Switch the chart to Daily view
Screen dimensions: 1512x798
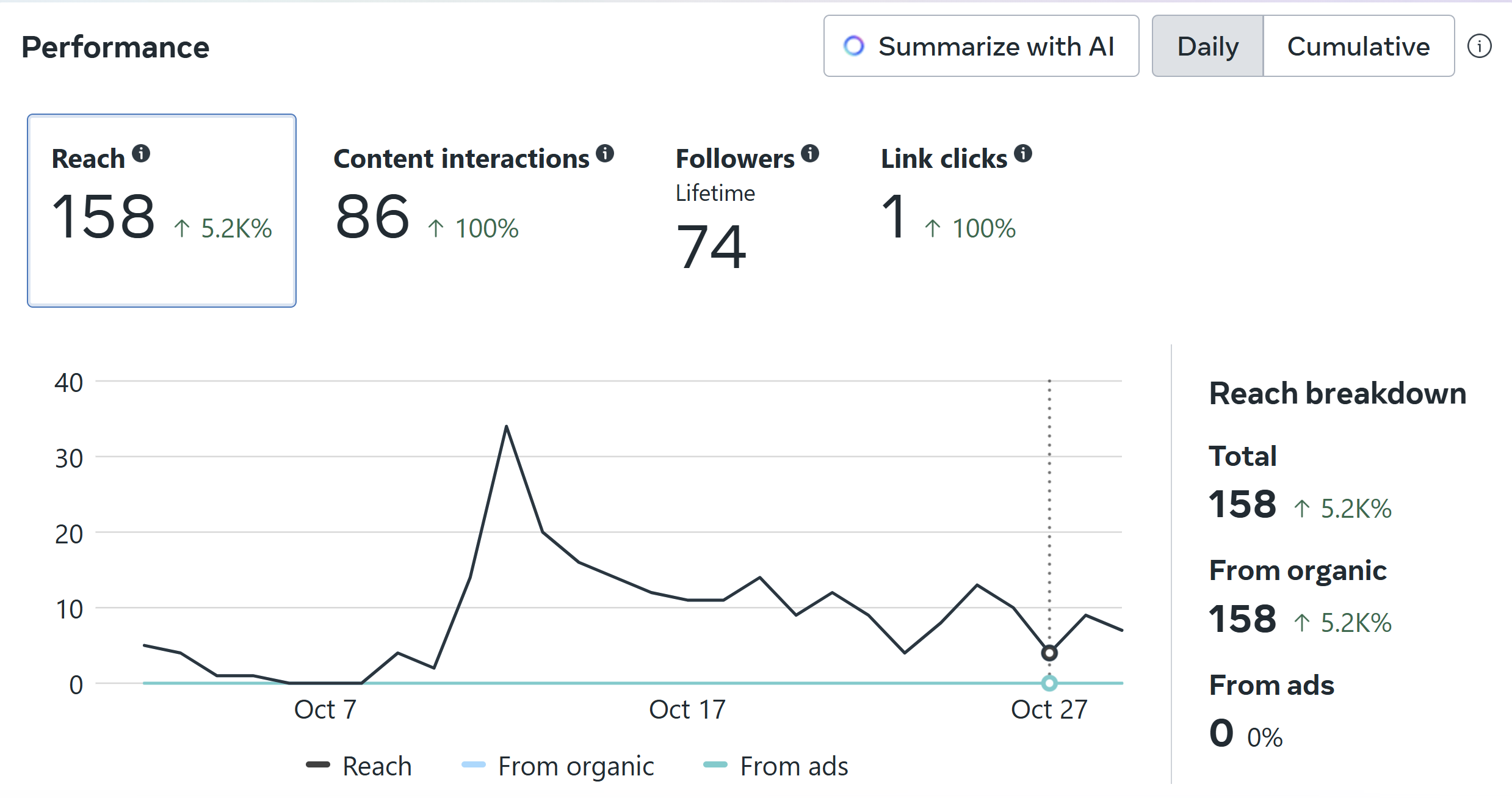(1207, 46)
